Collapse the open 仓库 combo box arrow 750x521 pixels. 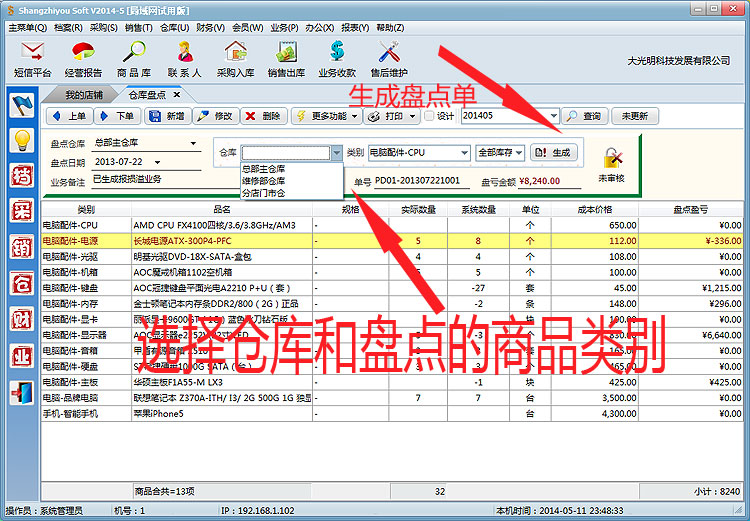pyautogui.click(x=337, y=153)
